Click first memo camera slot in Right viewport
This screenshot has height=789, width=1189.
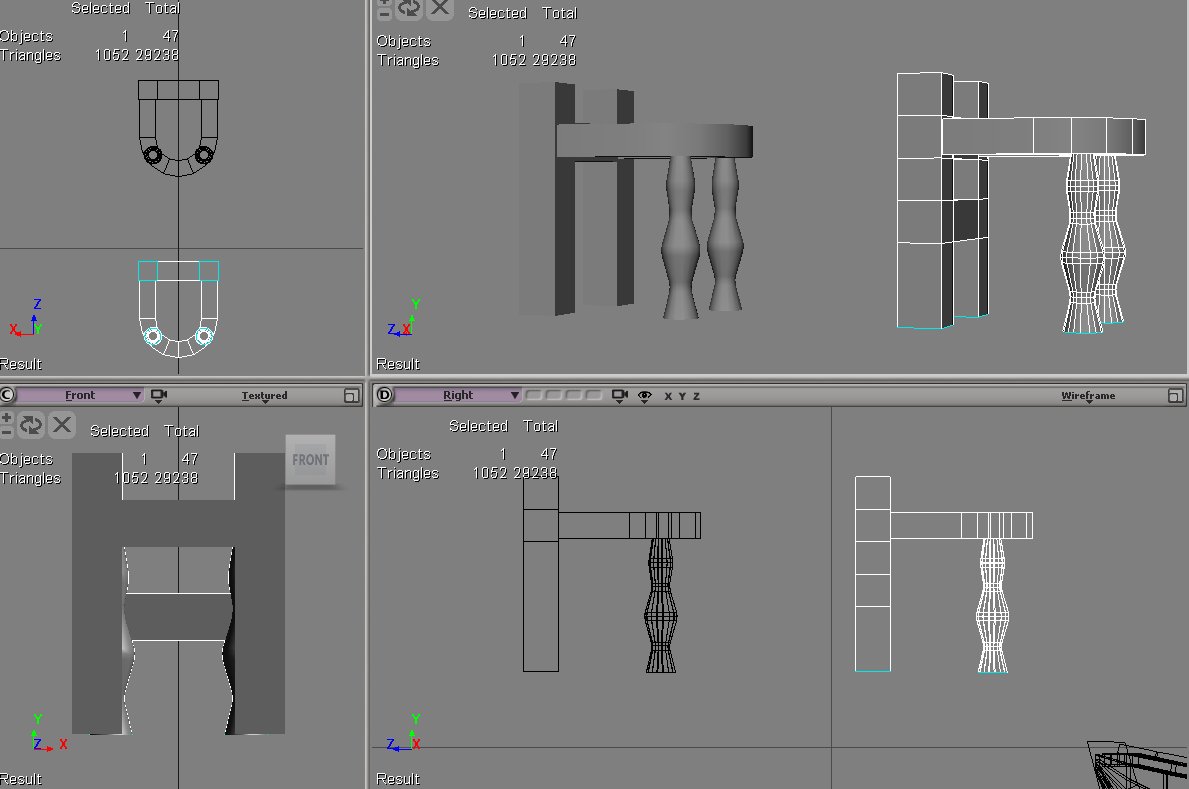tap(533, 395)
